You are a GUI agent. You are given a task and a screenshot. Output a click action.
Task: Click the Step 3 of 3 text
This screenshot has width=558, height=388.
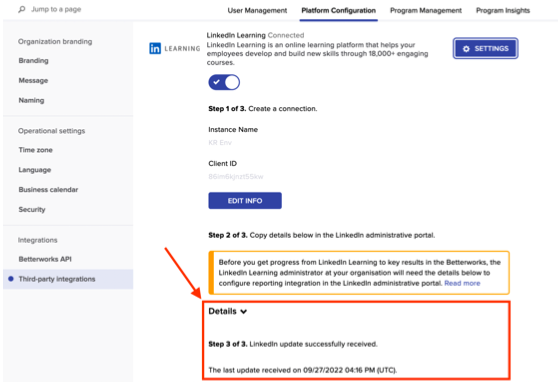[228, 344]
